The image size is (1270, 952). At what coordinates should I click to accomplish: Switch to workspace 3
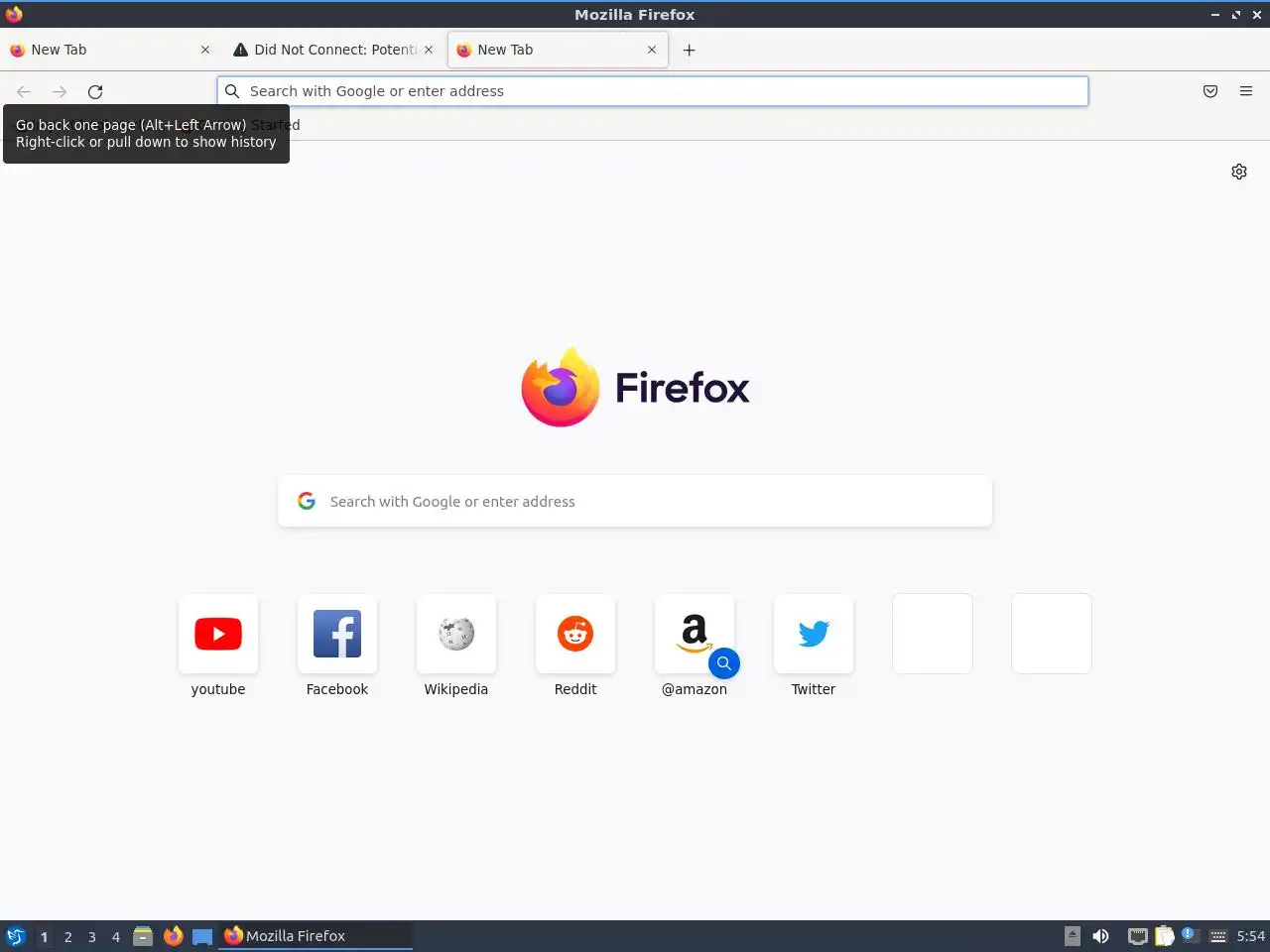point(92,936)
